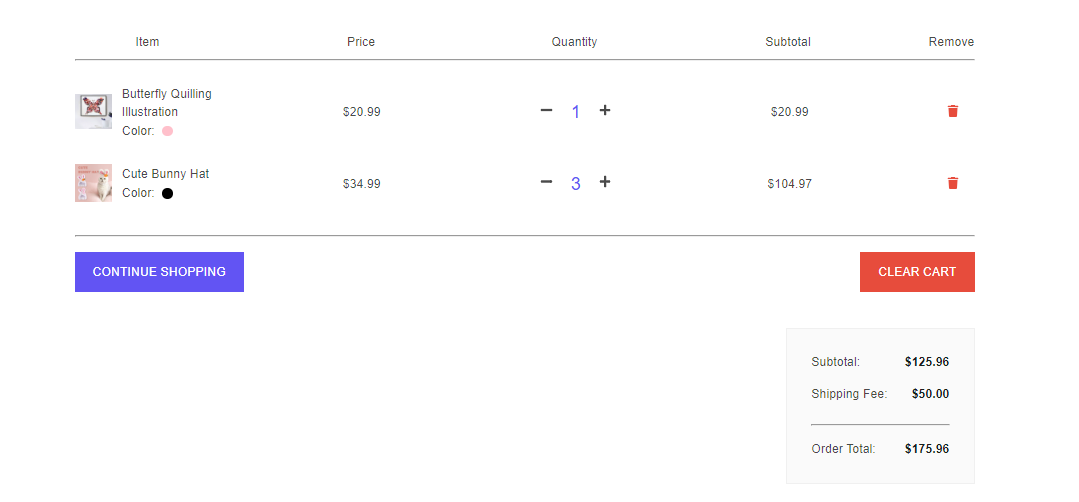Open the Cute Bunny Hat thumbnail image

[x=94, y=183]
